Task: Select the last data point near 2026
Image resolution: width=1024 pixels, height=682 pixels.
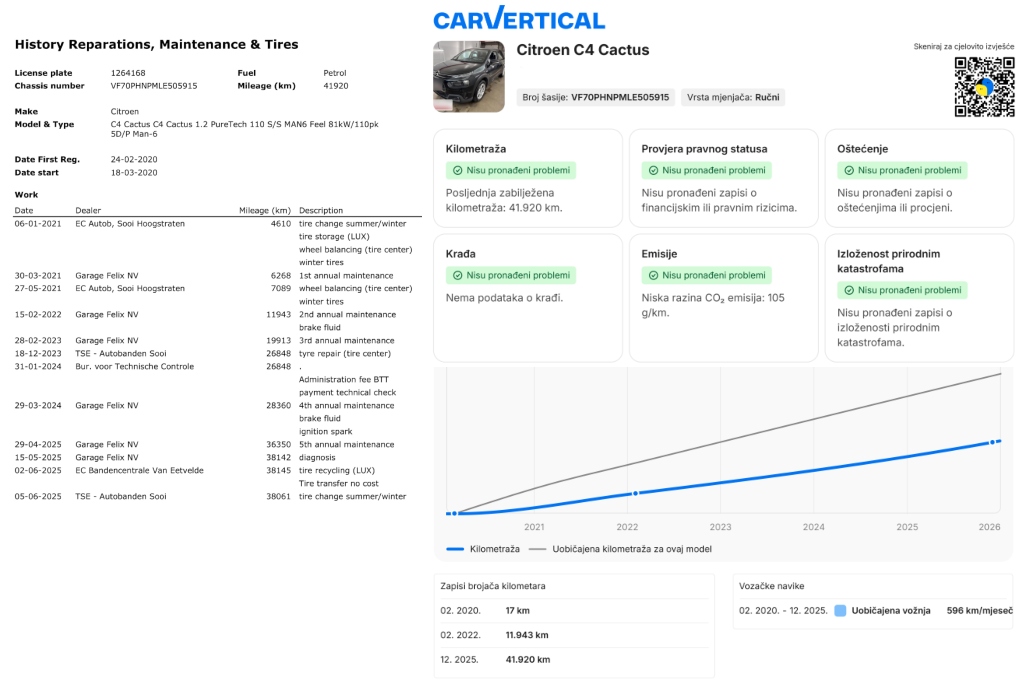Action: 992,442
